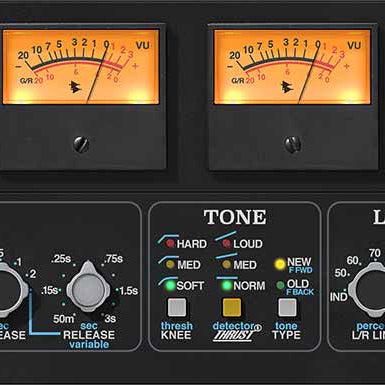Image resolution: width=385 pixels, height=385 pixels.
Task: Click the IND label on link knob
Action: coord(339,297)
